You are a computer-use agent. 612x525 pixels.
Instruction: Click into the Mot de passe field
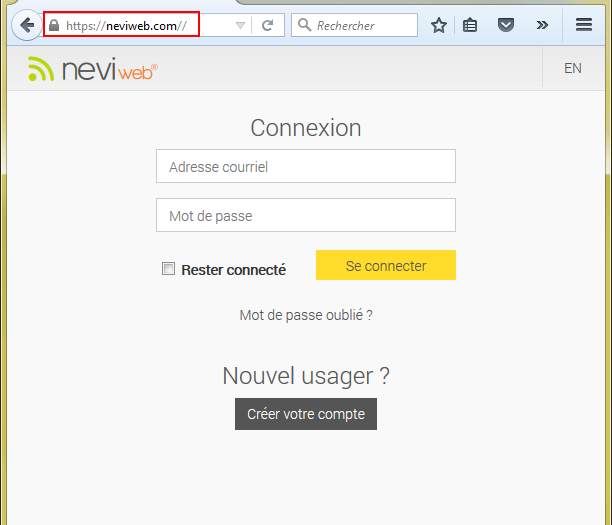(x=306, y=216)
